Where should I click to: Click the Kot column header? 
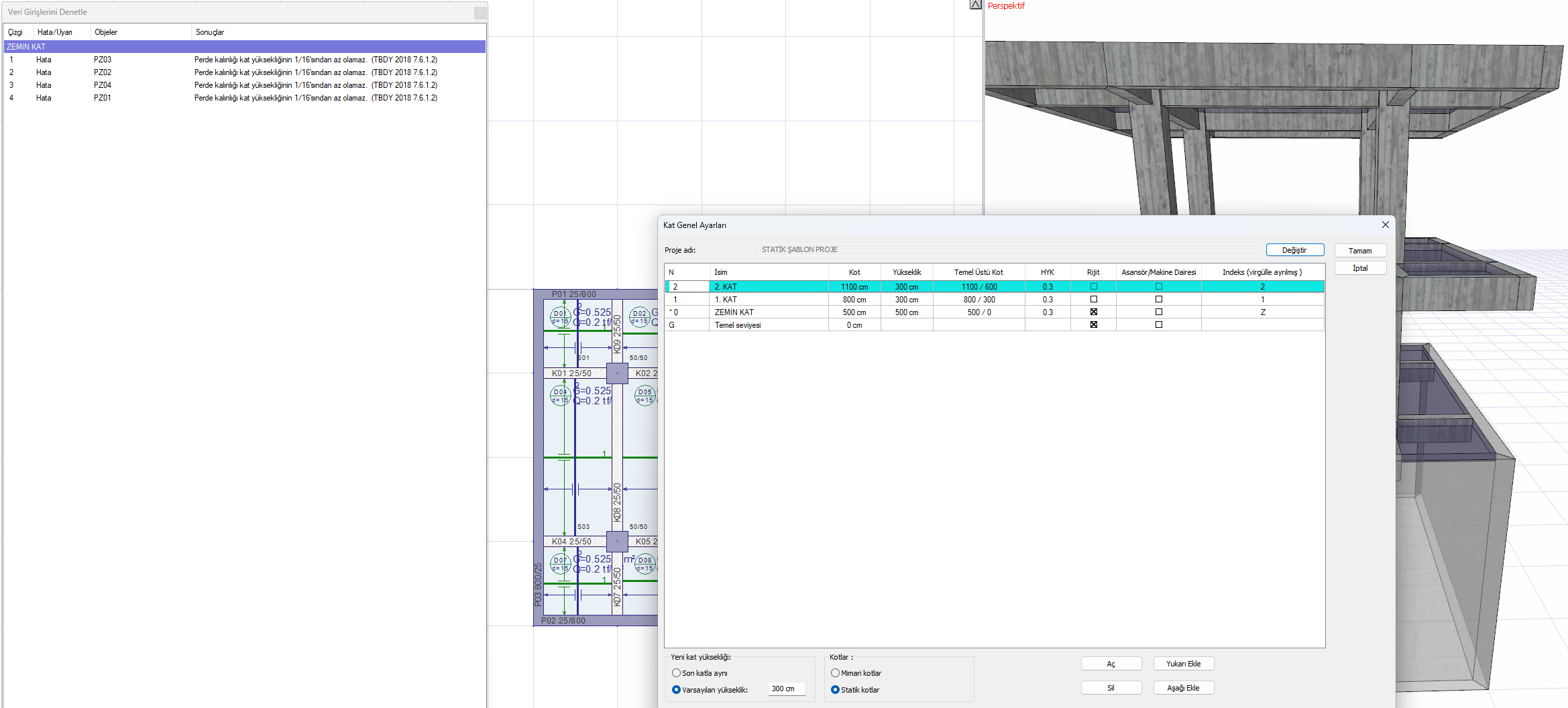point(854,272)
